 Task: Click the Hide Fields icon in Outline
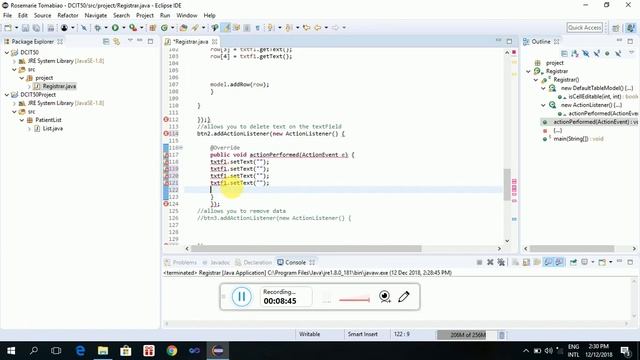586,53
